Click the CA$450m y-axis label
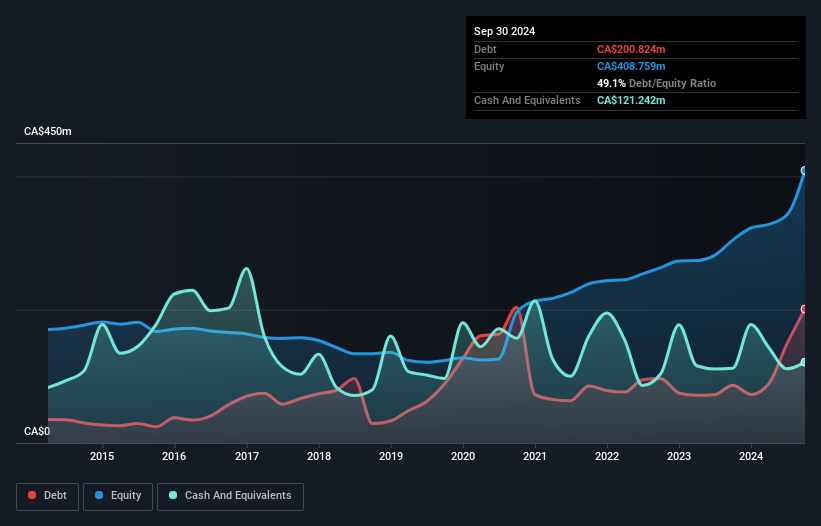 48,131
